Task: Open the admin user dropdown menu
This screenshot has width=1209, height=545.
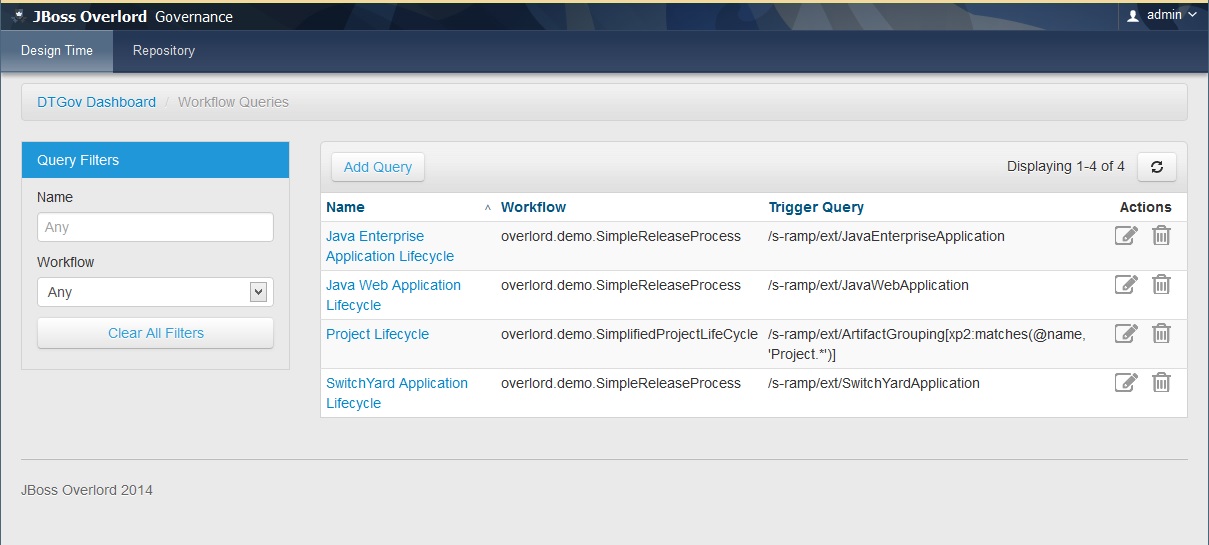Action: [x=1163, y=15]
